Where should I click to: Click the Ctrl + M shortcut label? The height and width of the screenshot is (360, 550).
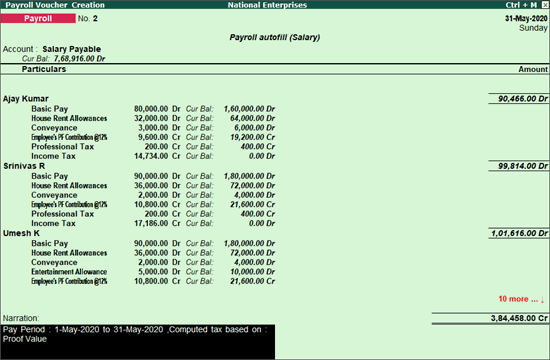pos(521,5)
